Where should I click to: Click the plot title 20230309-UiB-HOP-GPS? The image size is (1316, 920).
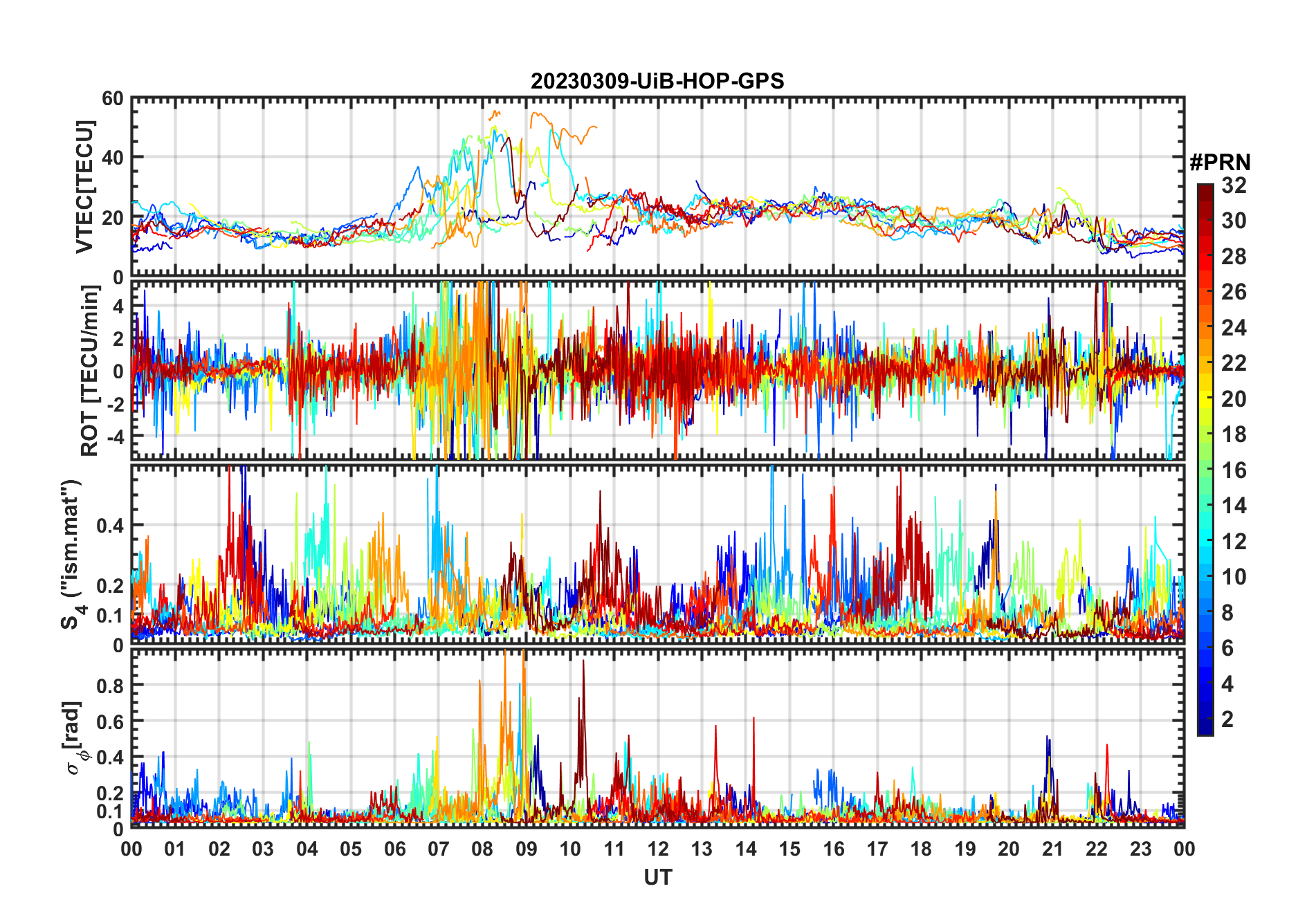(657, 81)
